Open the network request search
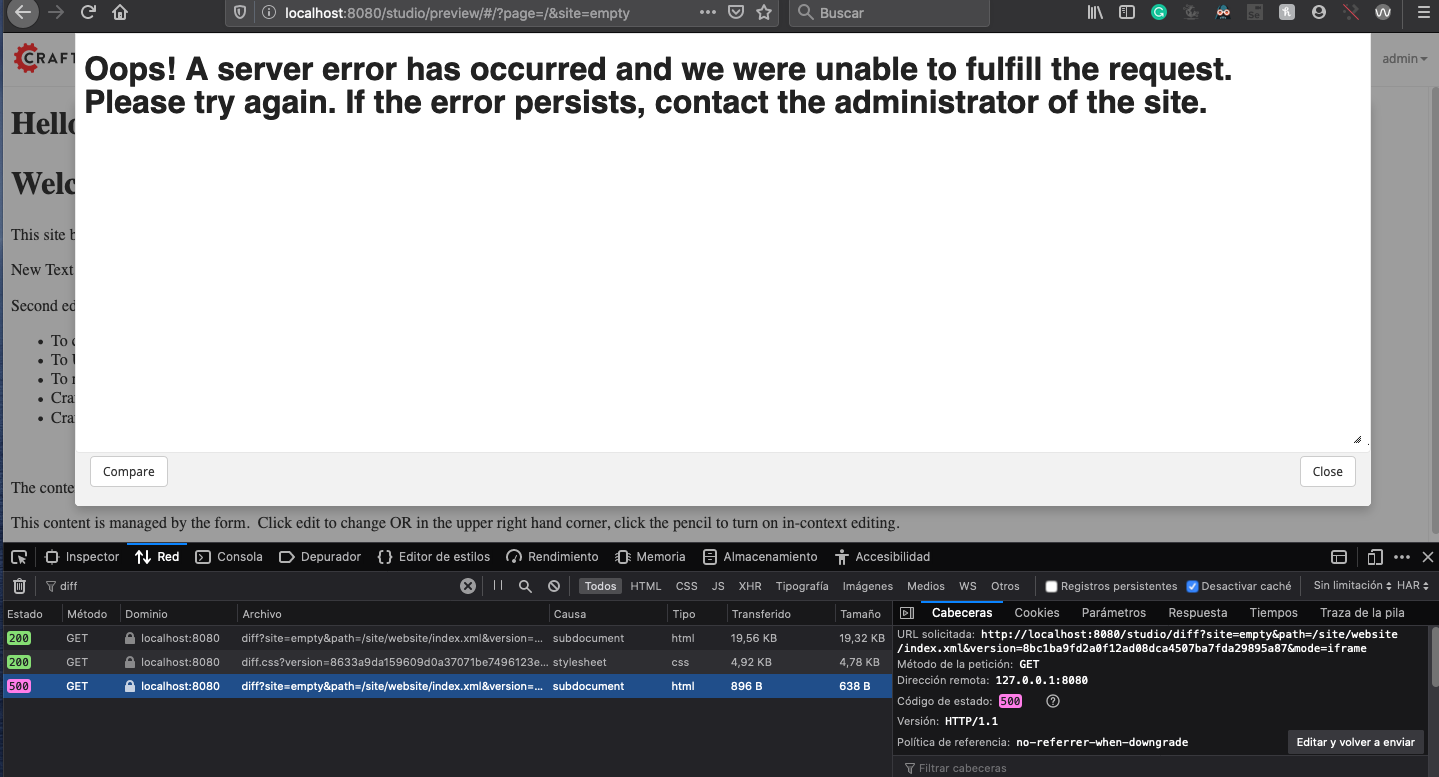The width and height of the screenshot is (1439, 777). click(x=525, y=585)
